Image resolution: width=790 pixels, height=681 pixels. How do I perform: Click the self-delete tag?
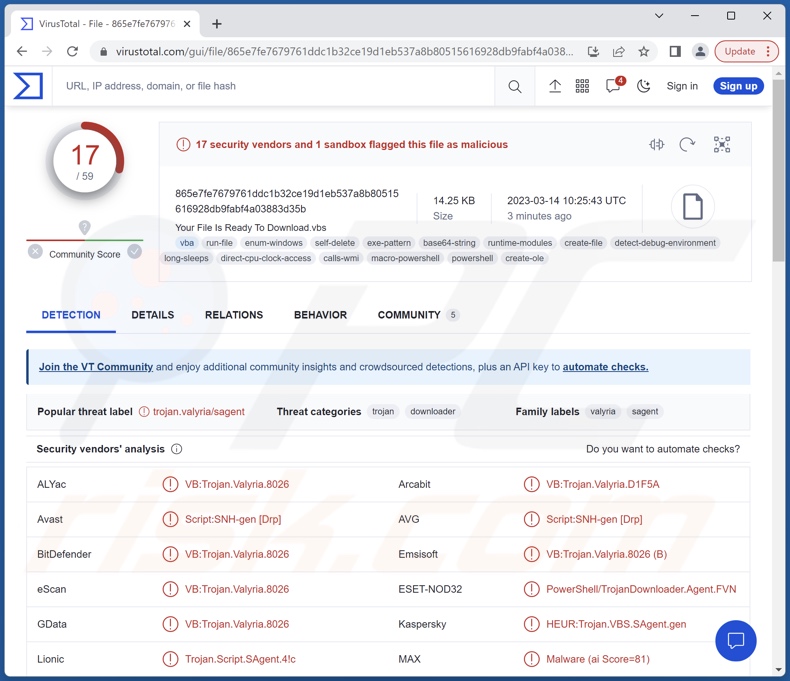(335, 243)
